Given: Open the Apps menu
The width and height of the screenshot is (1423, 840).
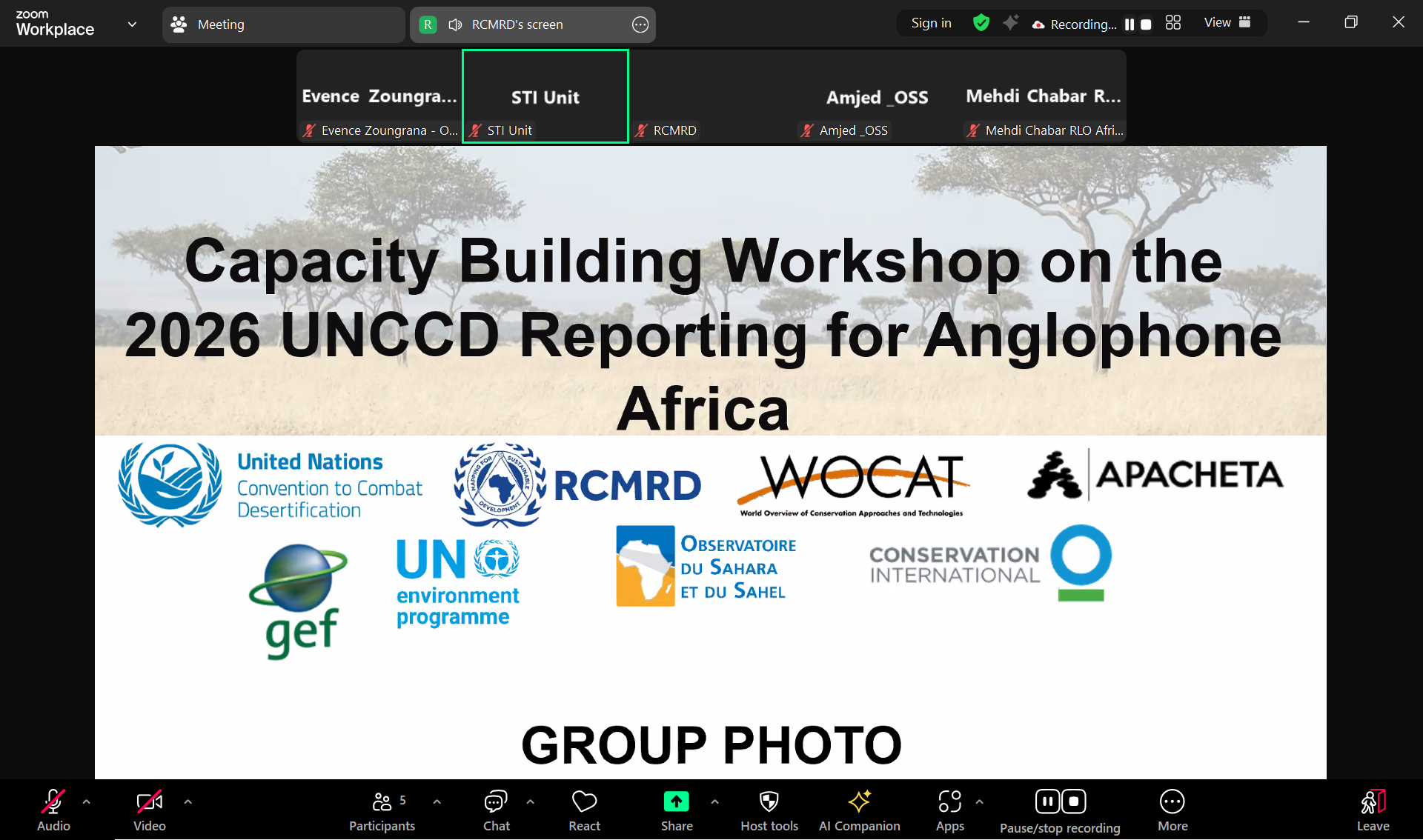Looking at the screenshot, I should 949,810.
